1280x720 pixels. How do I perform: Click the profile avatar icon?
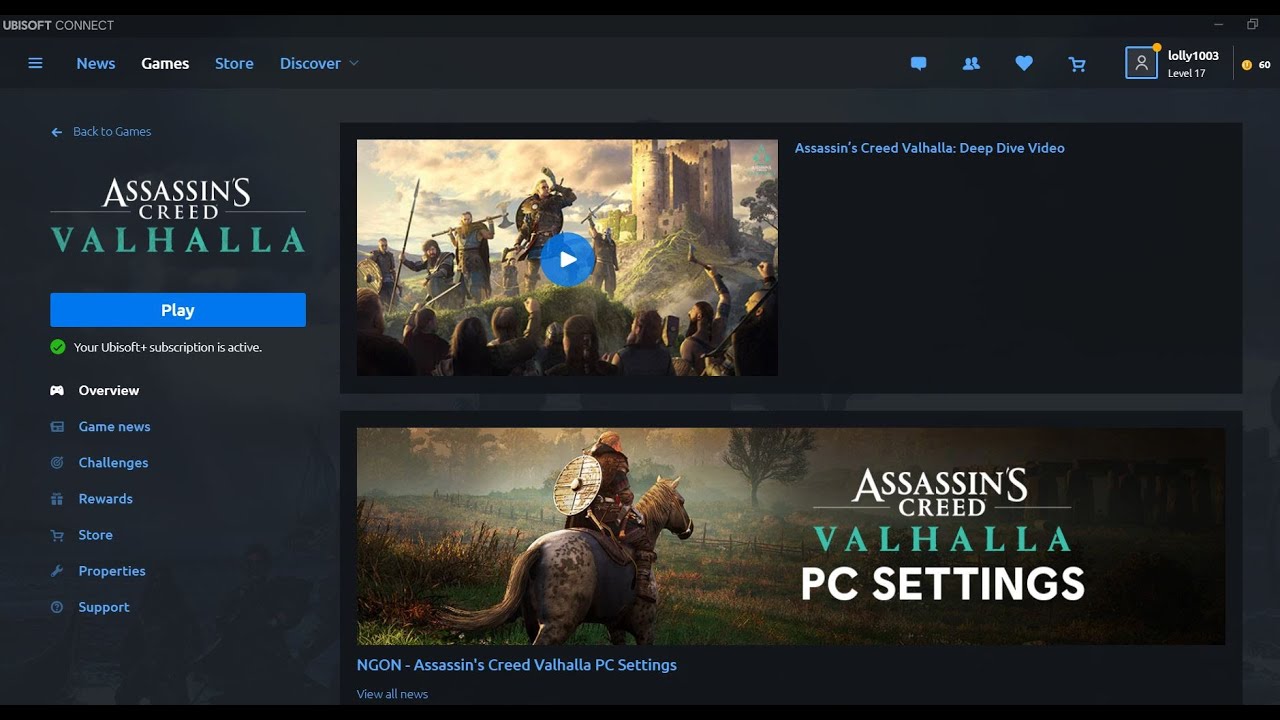tap(1141, 63)
